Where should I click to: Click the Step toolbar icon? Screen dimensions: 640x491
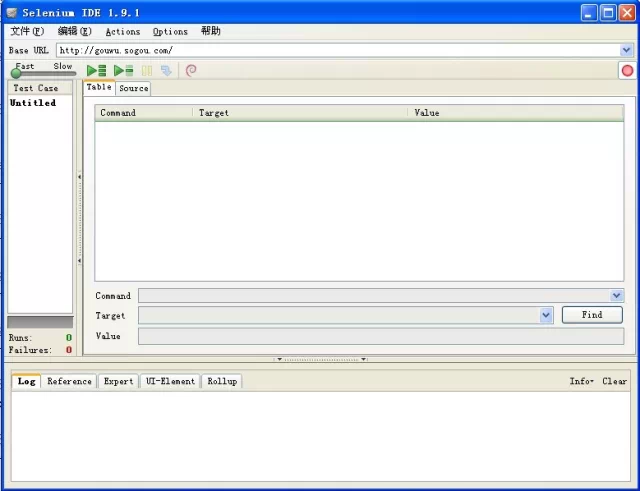[x=166, y=71]
